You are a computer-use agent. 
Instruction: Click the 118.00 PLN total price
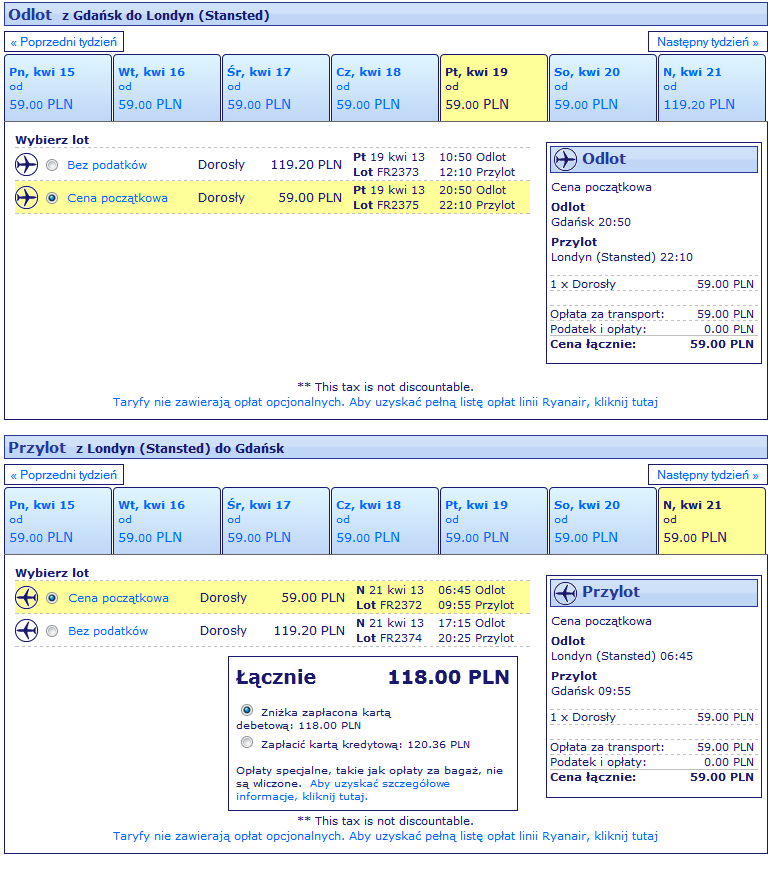pos(449,677)
